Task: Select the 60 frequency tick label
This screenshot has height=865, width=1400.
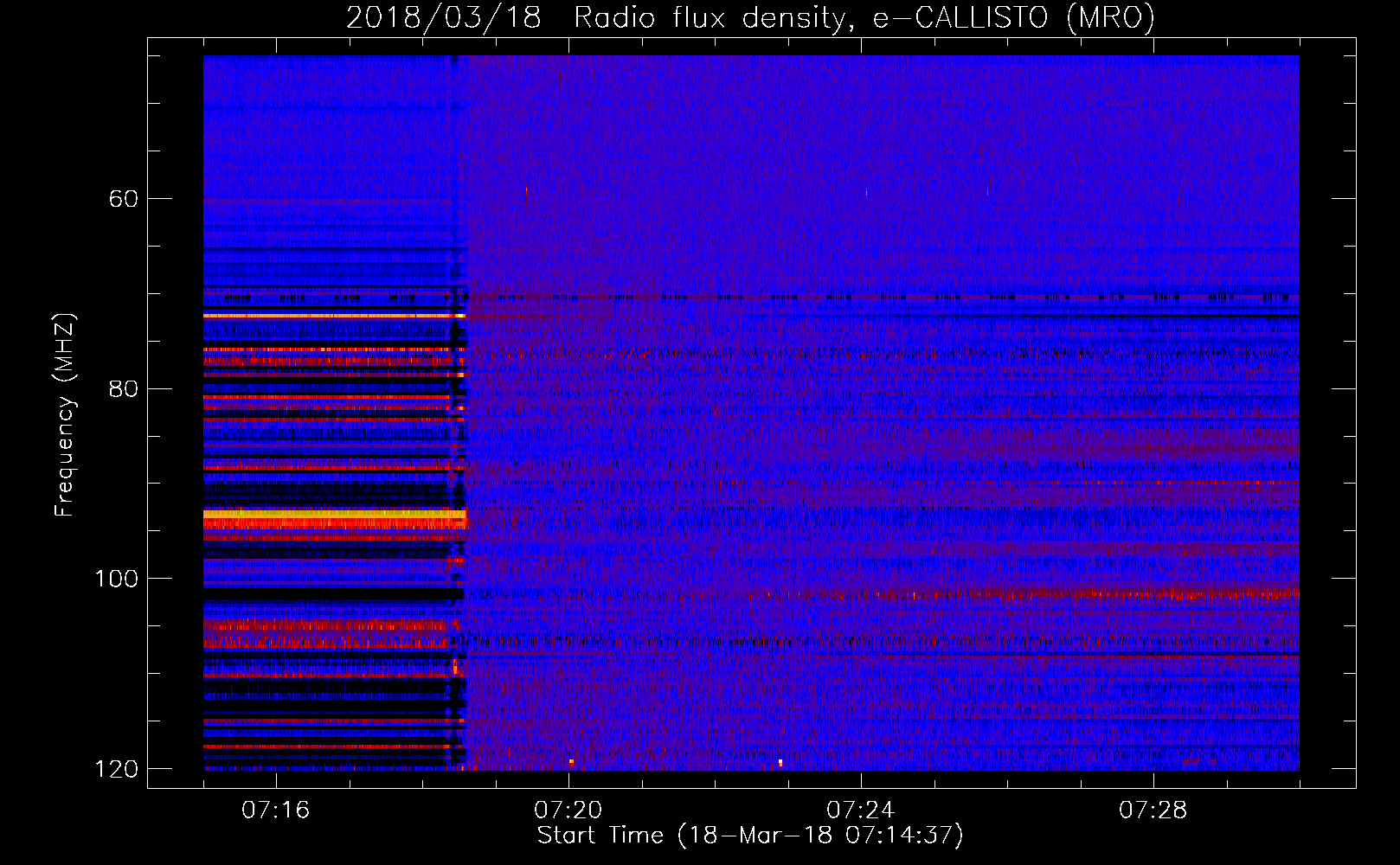Action: click(x=123, y=199)
